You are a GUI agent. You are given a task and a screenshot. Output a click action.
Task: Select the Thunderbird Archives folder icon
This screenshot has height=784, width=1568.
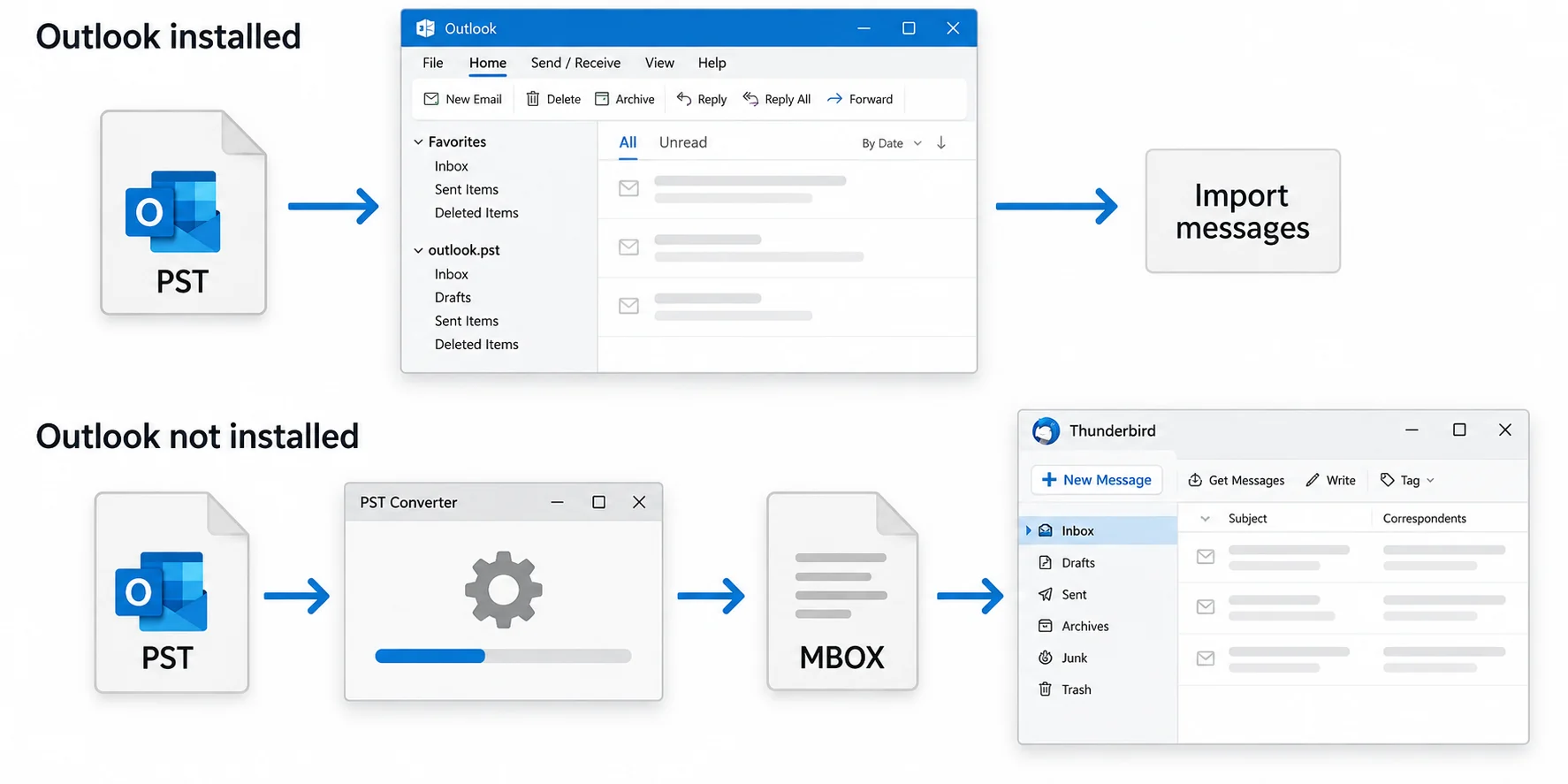[1046, 626]
